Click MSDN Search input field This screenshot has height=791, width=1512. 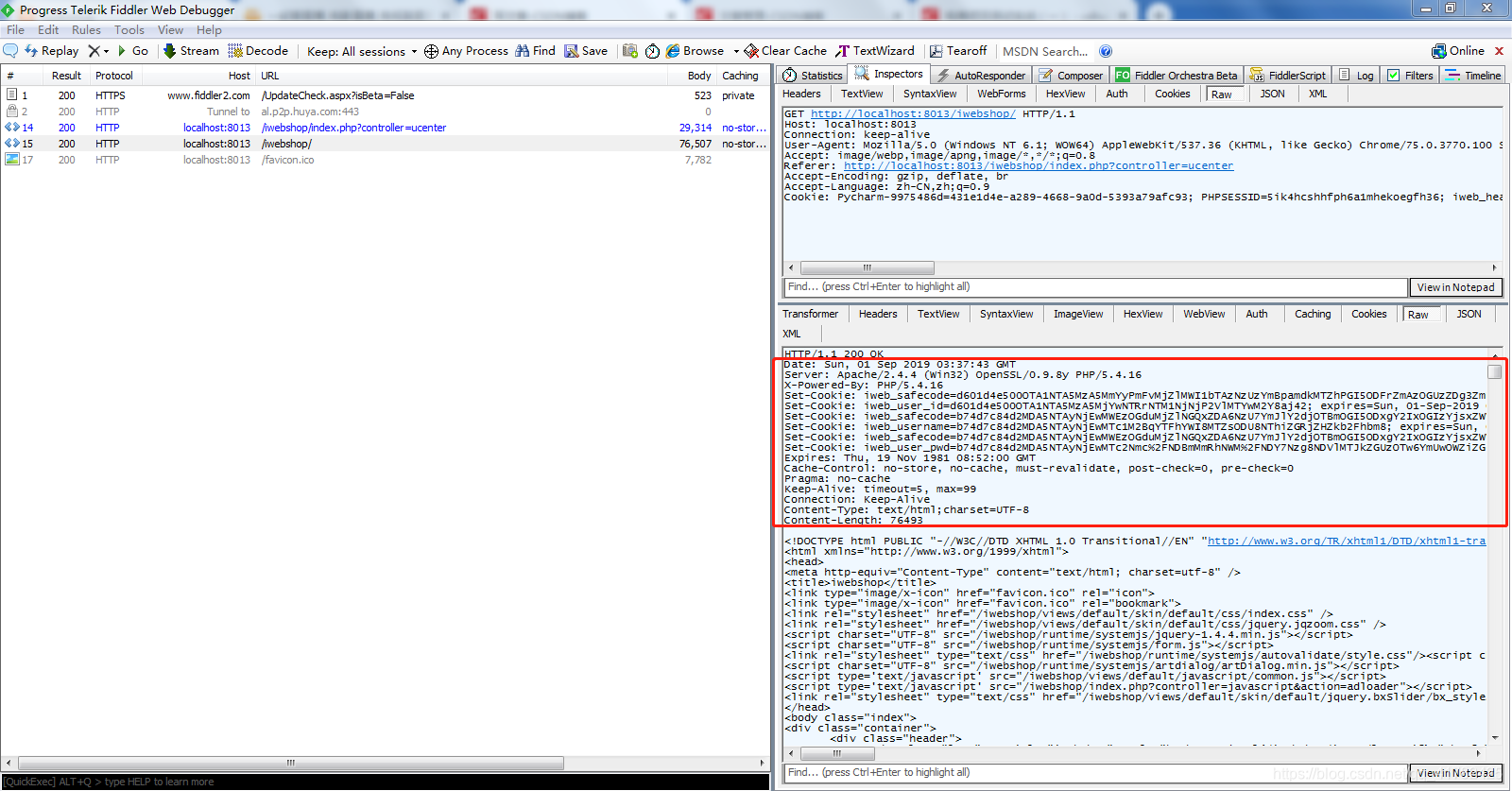coord(1045,51)
